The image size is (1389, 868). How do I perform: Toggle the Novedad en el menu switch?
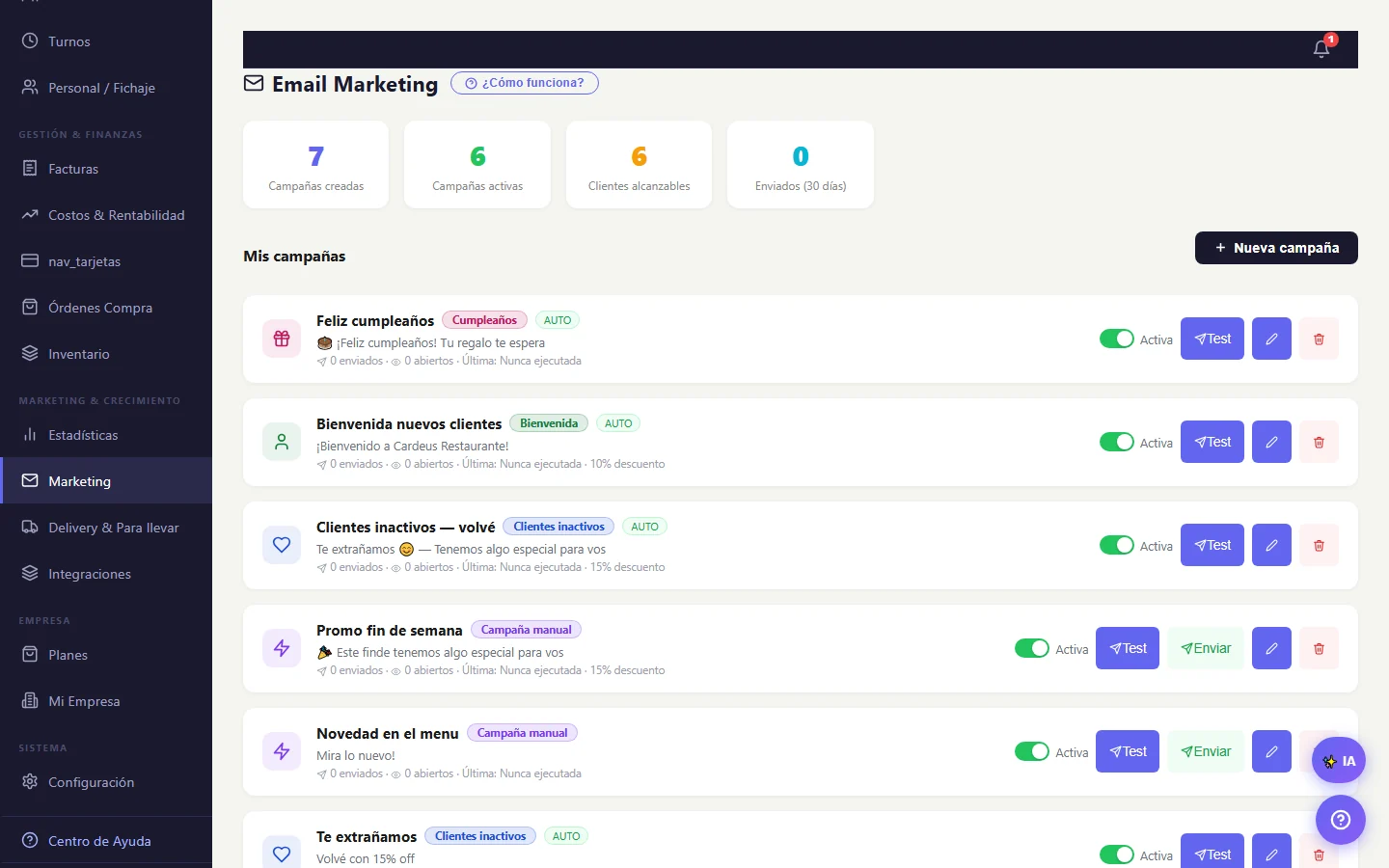click(x=1032, y=751)
